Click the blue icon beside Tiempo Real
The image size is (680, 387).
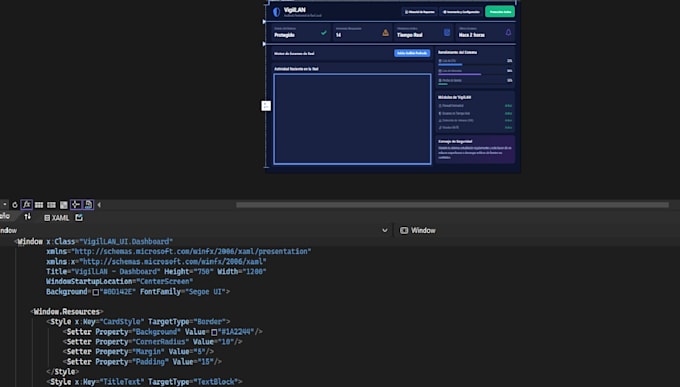pyautogui.click(x=447, y=33)
